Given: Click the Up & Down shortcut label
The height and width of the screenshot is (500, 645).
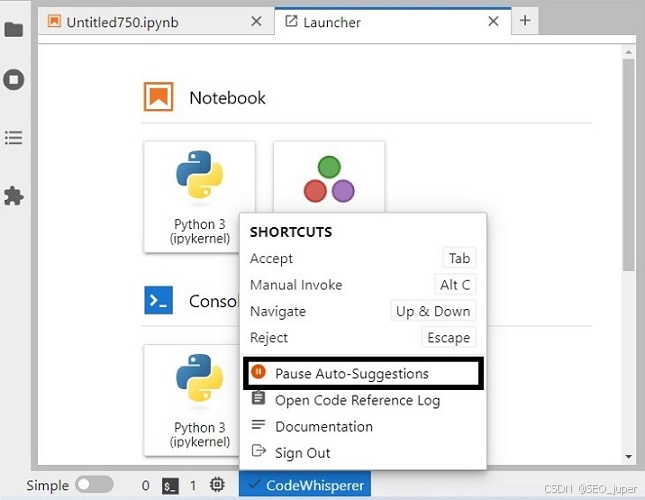Looking at the screenshot, I should (433, 311).
